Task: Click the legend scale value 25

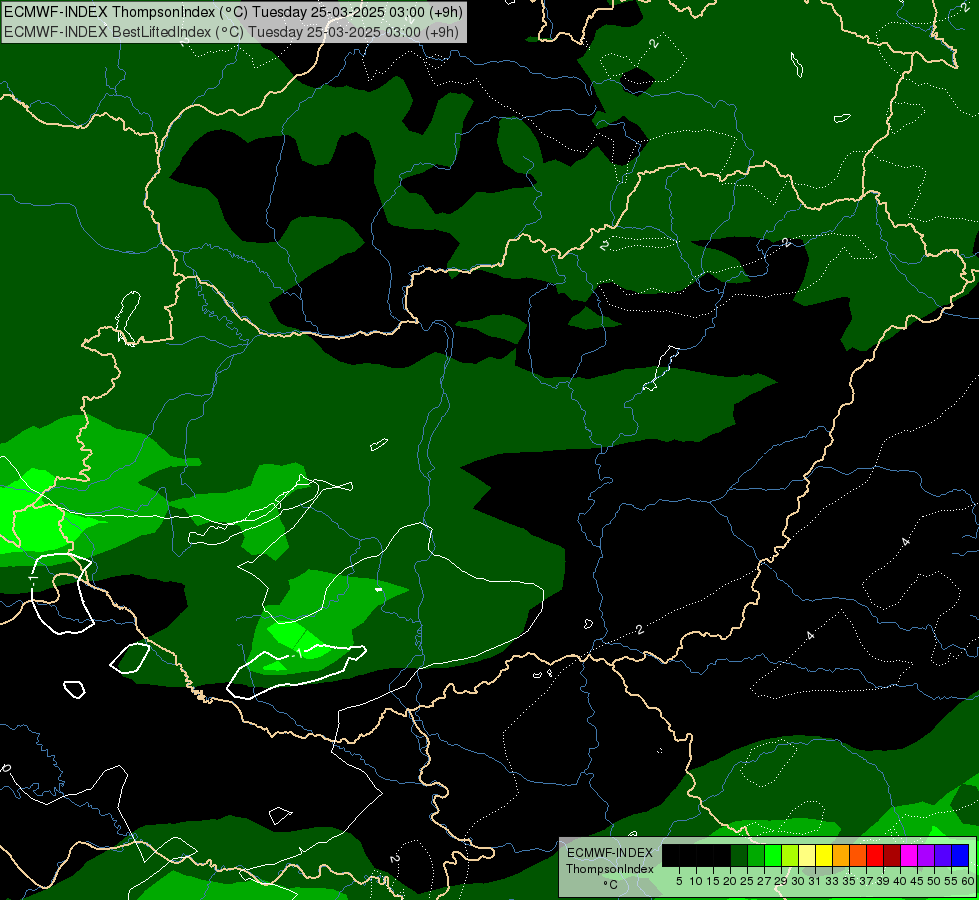Action: click(x=747, y=881)
